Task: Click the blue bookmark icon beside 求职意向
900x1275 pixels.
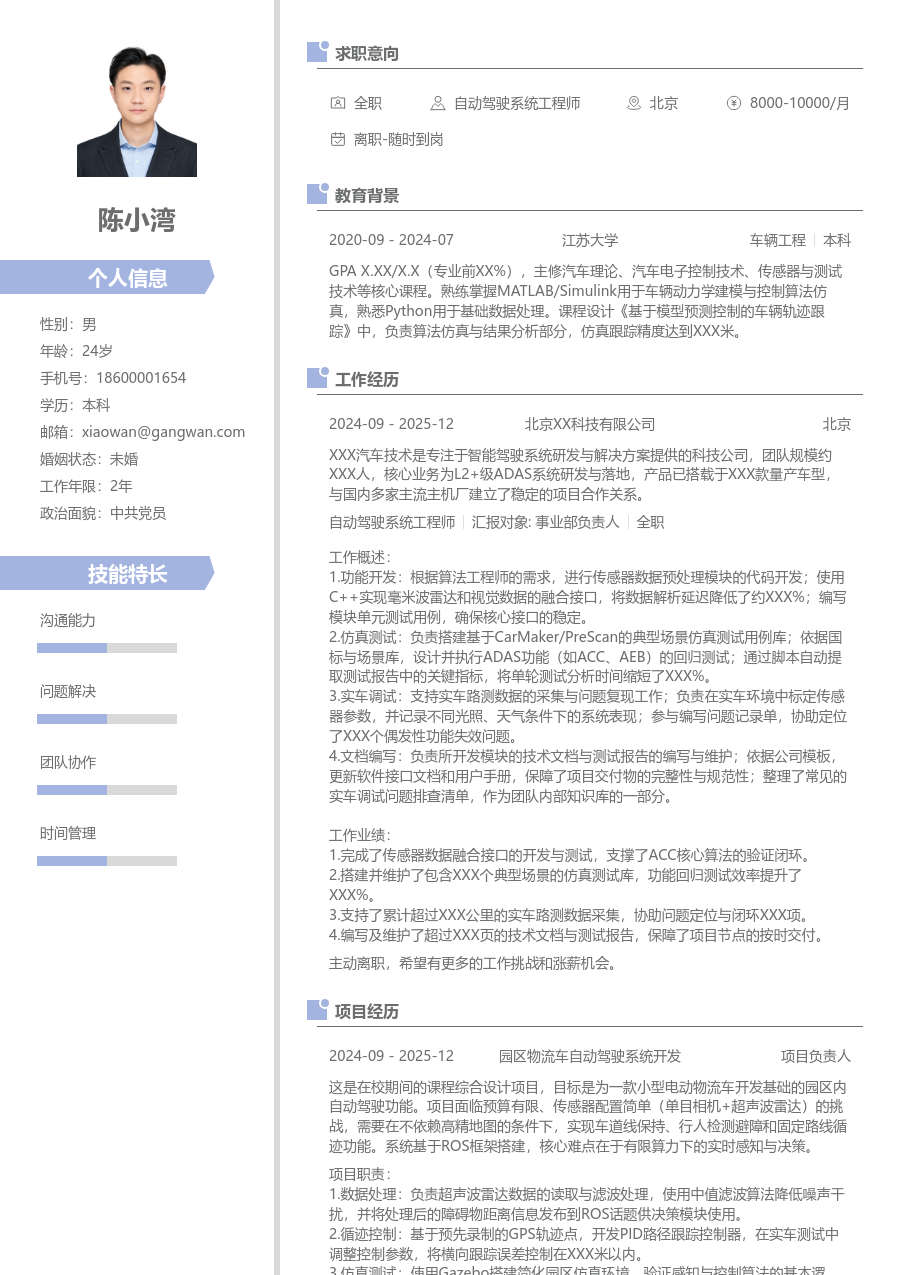Action: pos(315,52)
